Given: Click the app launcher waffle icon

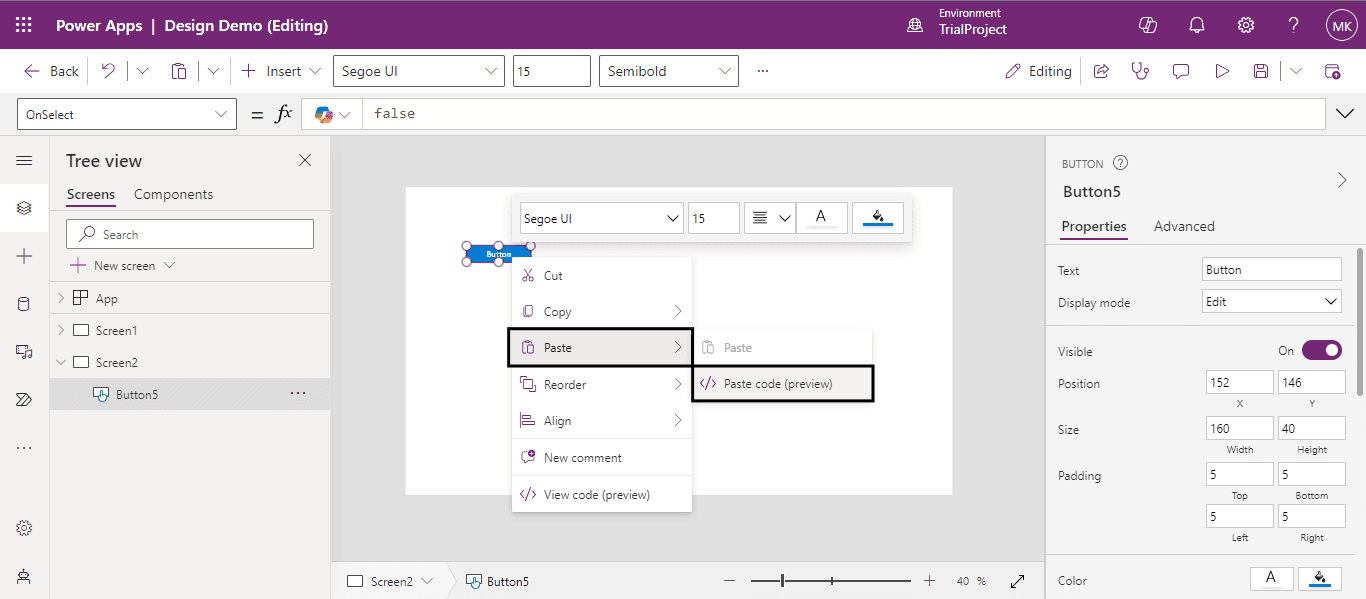Looking at the screenshot, I should 24,25.
